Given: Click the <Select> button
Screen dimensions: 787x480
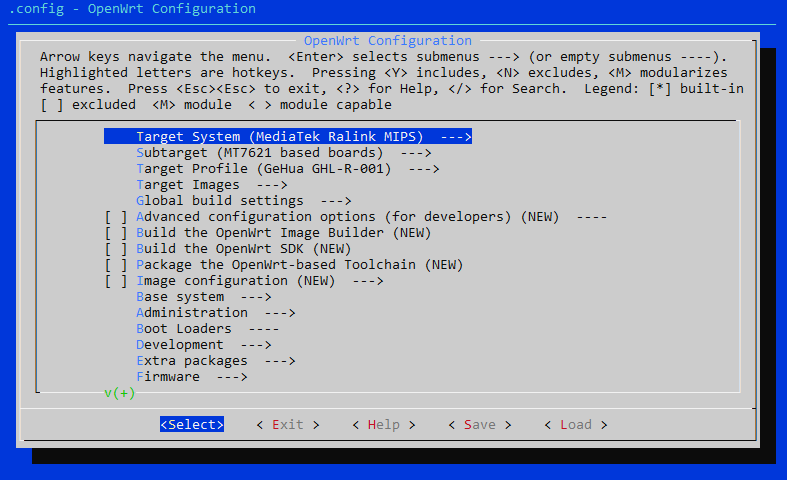Looking at the screenshot, I should point(192,425).
